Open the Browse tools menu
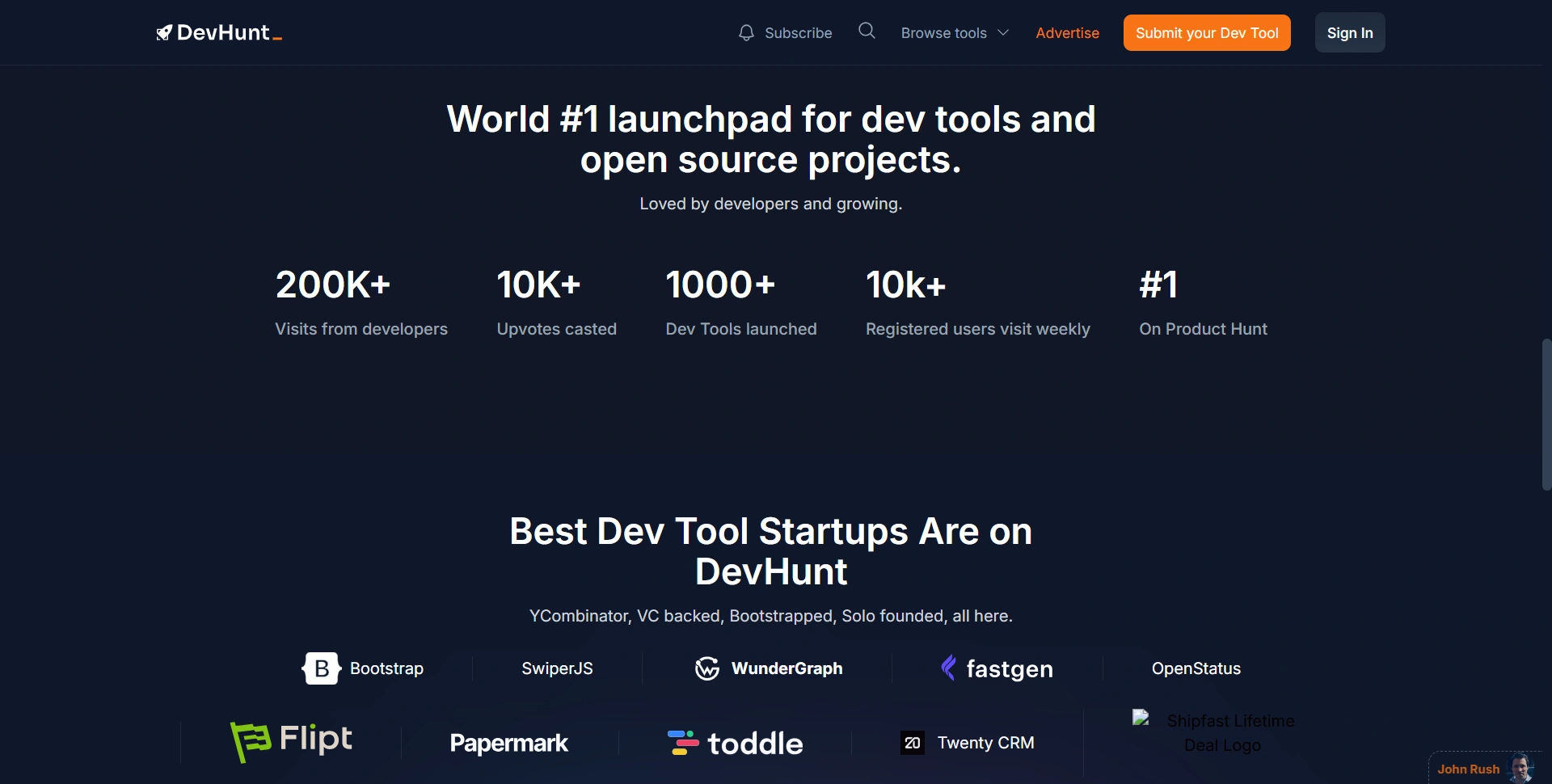Screen dimensions: 1552x784 955,33
